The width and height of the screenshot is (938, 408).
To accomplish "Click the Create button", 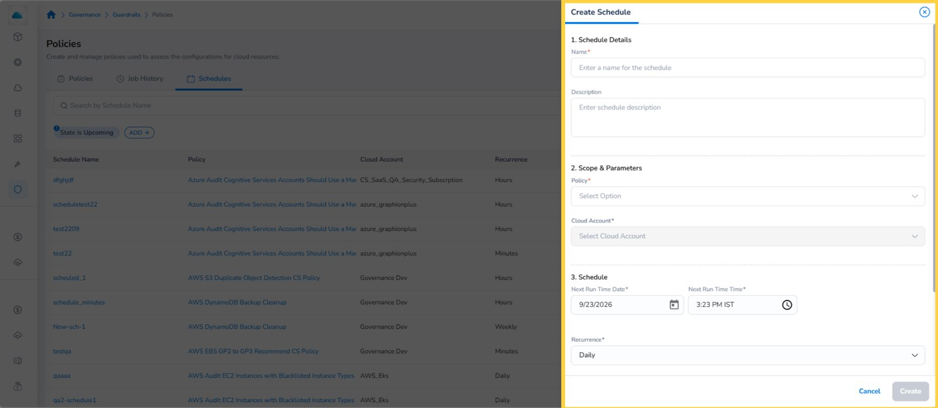I will (910, 391).
